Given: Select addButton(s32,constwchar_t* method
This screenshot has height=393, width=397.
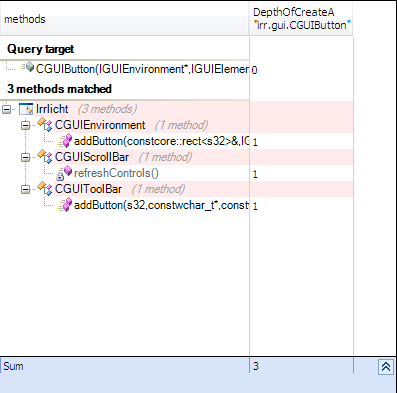Looking at the screenshot, I should pyautogui.click(x=161, y=205).
